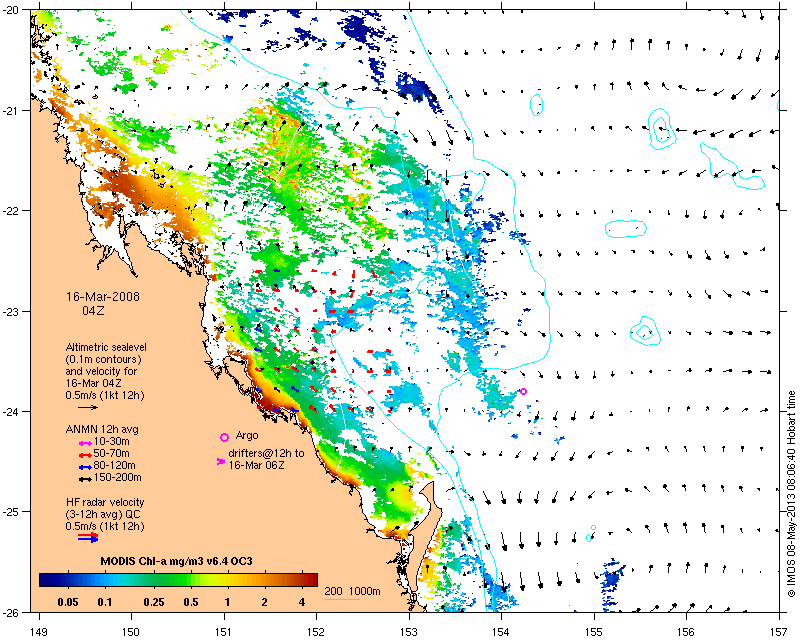Click the blue 80-120m ANMN arrow icon
The height and width of the screenshot is (640, 800).
[x=85, y=466]
